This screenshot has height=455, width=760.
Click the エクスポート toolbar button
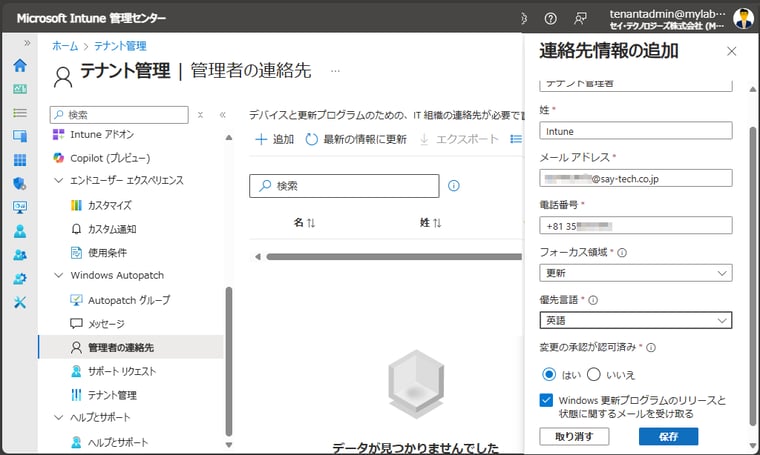[459, 140]
